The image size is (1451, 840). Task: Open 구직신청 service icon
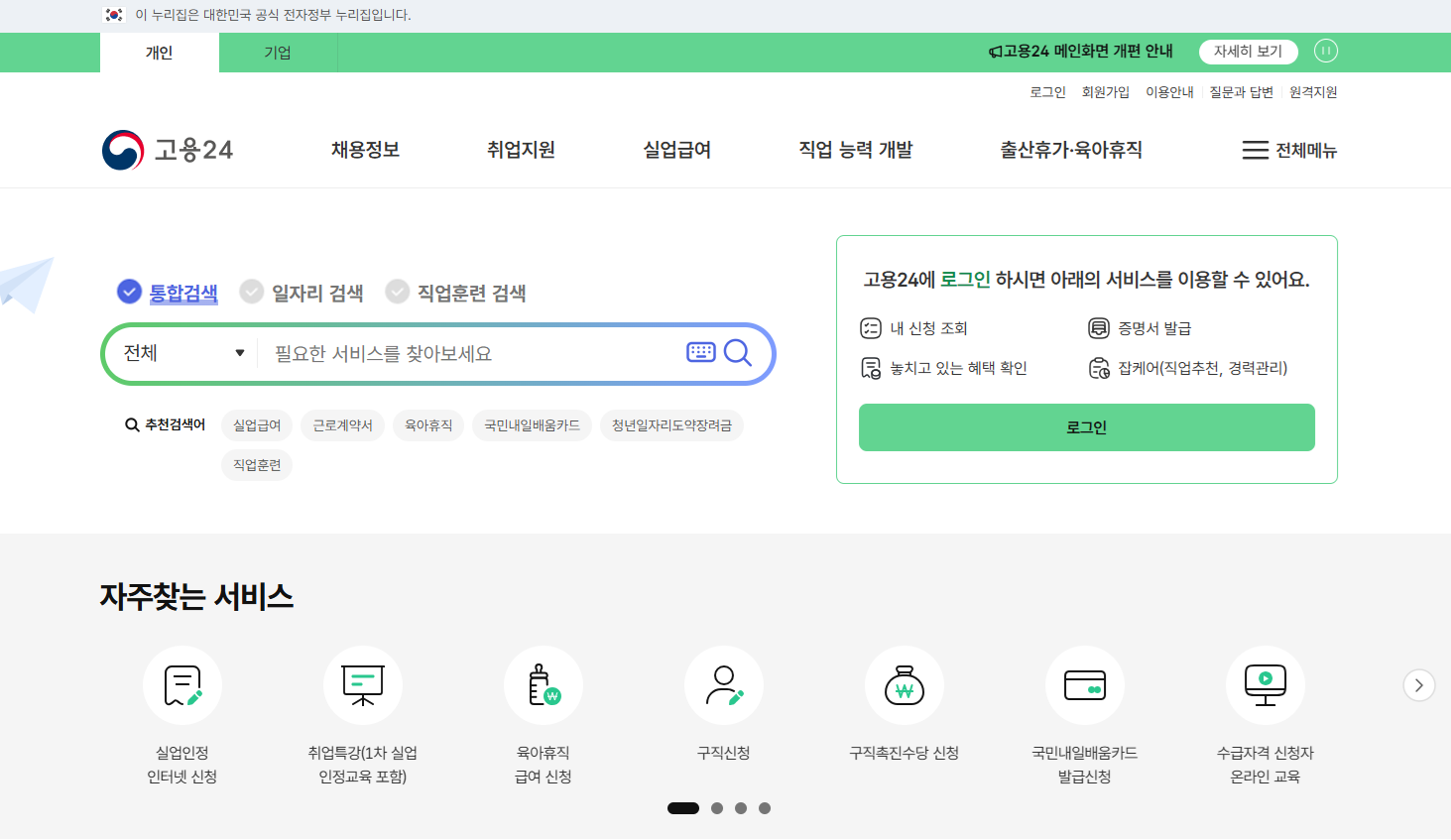[724, 685]
